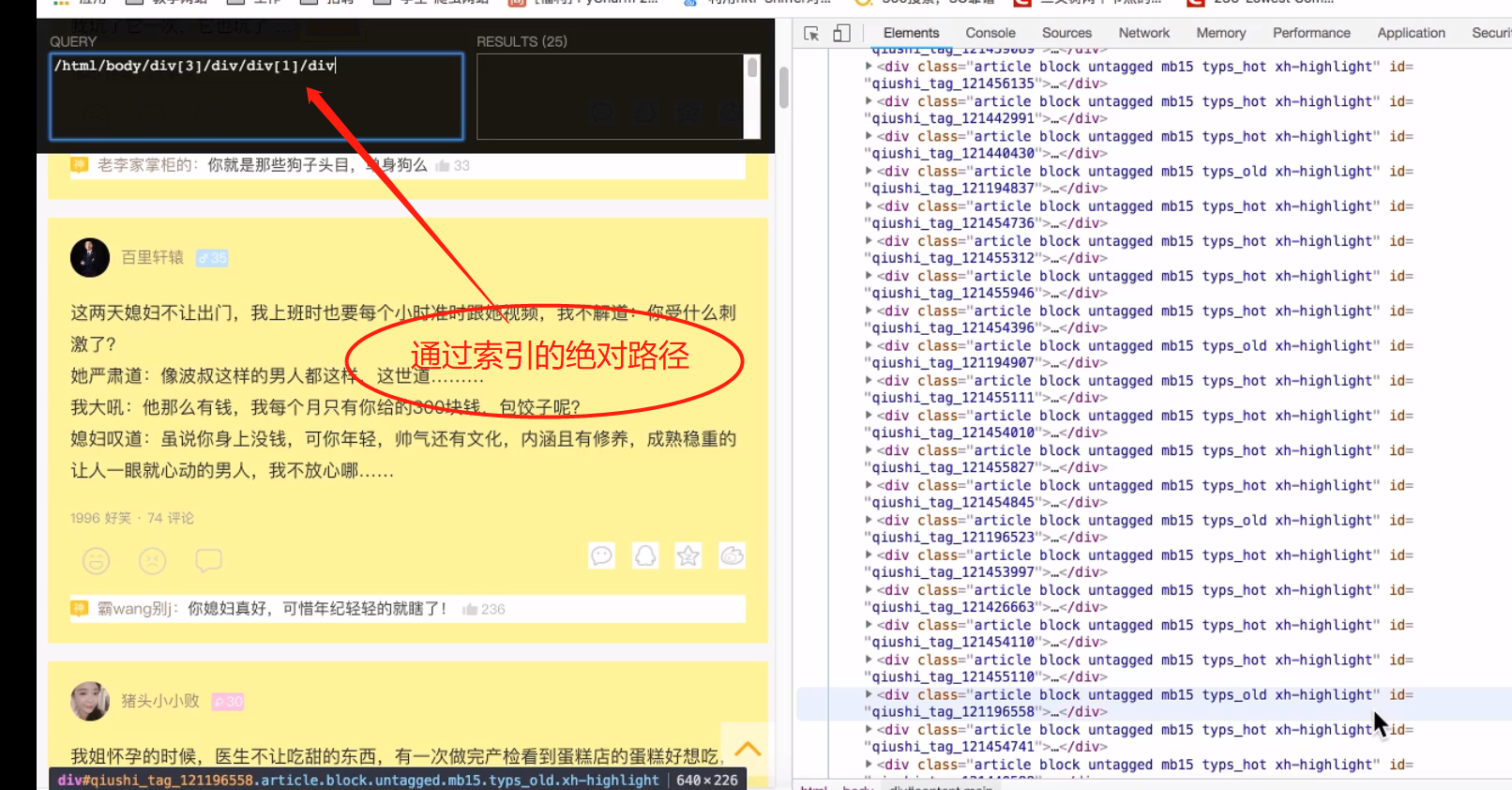Click the 640 × 226 size in tooltip
The image size is (1512, 790).
click(x=707, y=780)
